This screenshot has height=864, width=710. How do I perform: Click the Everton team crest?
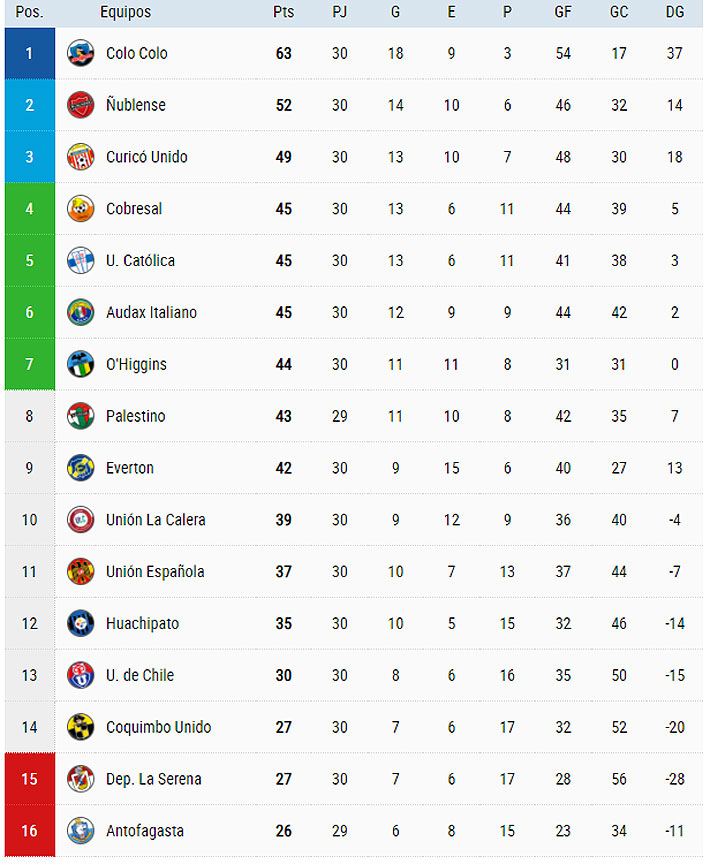80,468
